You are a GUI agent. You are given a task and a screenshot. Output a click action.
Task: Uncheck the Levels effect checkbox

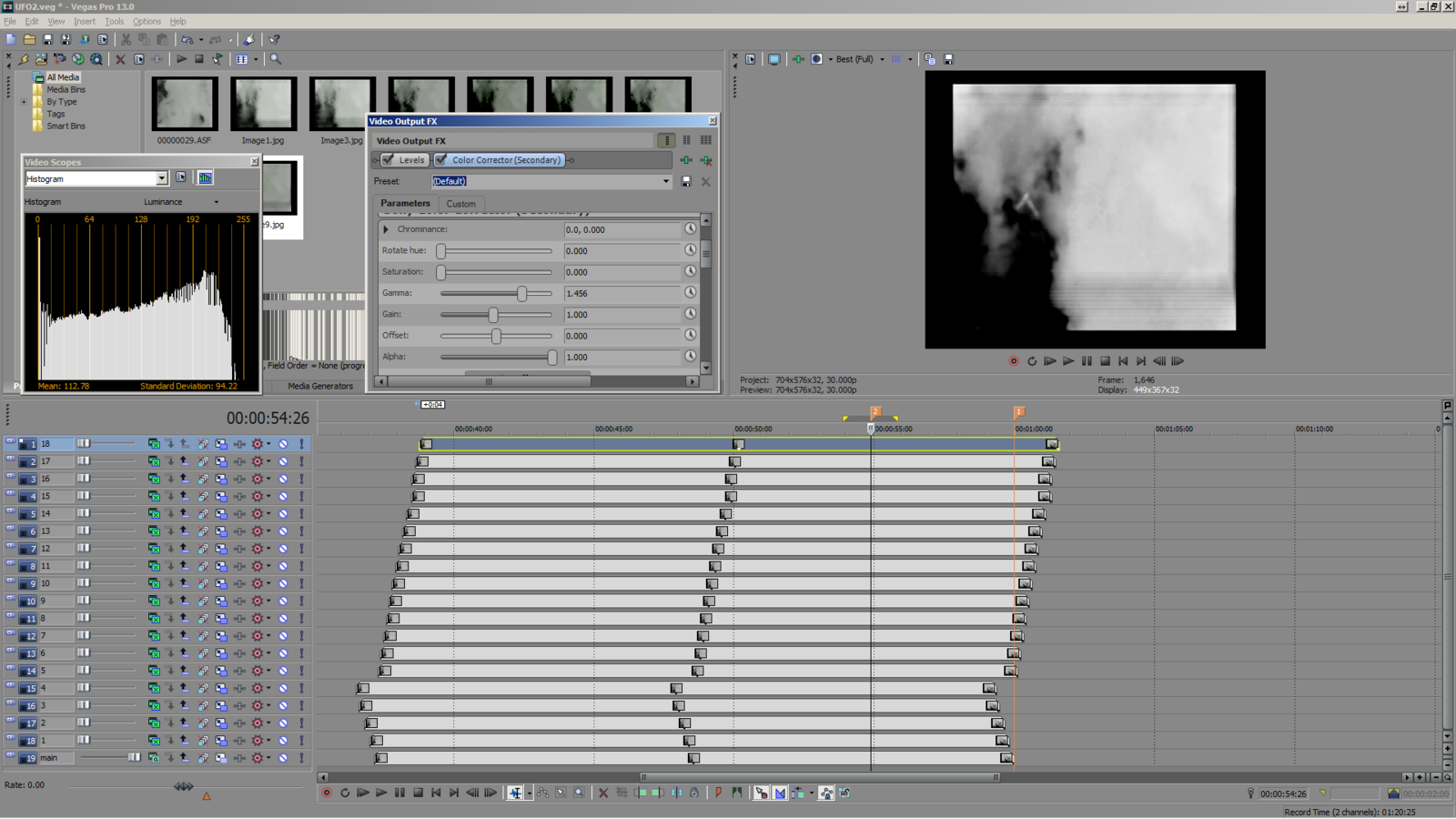coord(389,160)
